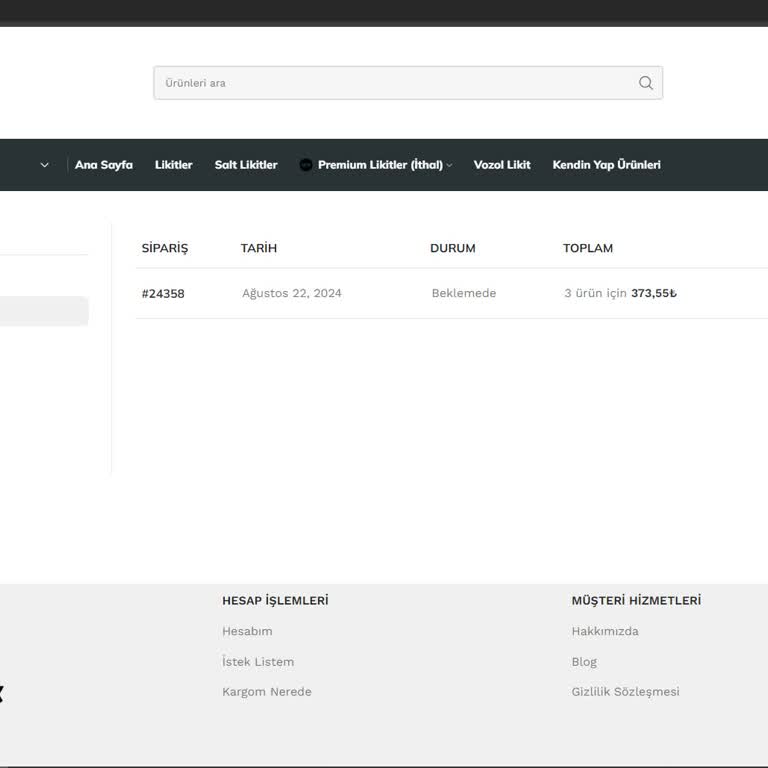Go to Blog from the footer
Screen dimensions: 768x768
coord(584,662)
